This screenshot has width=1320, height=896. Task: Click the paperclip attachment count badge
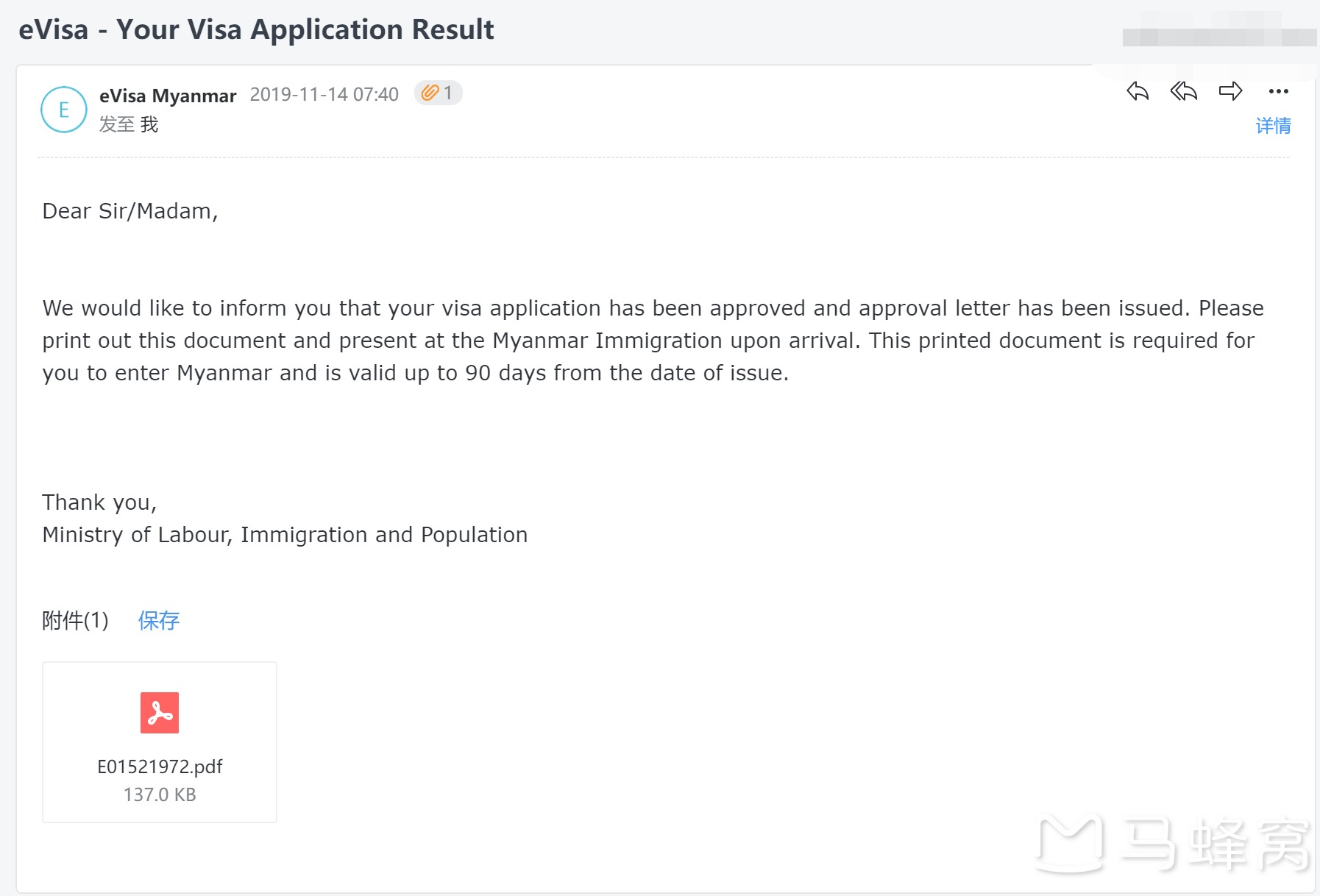coord(438,93)
